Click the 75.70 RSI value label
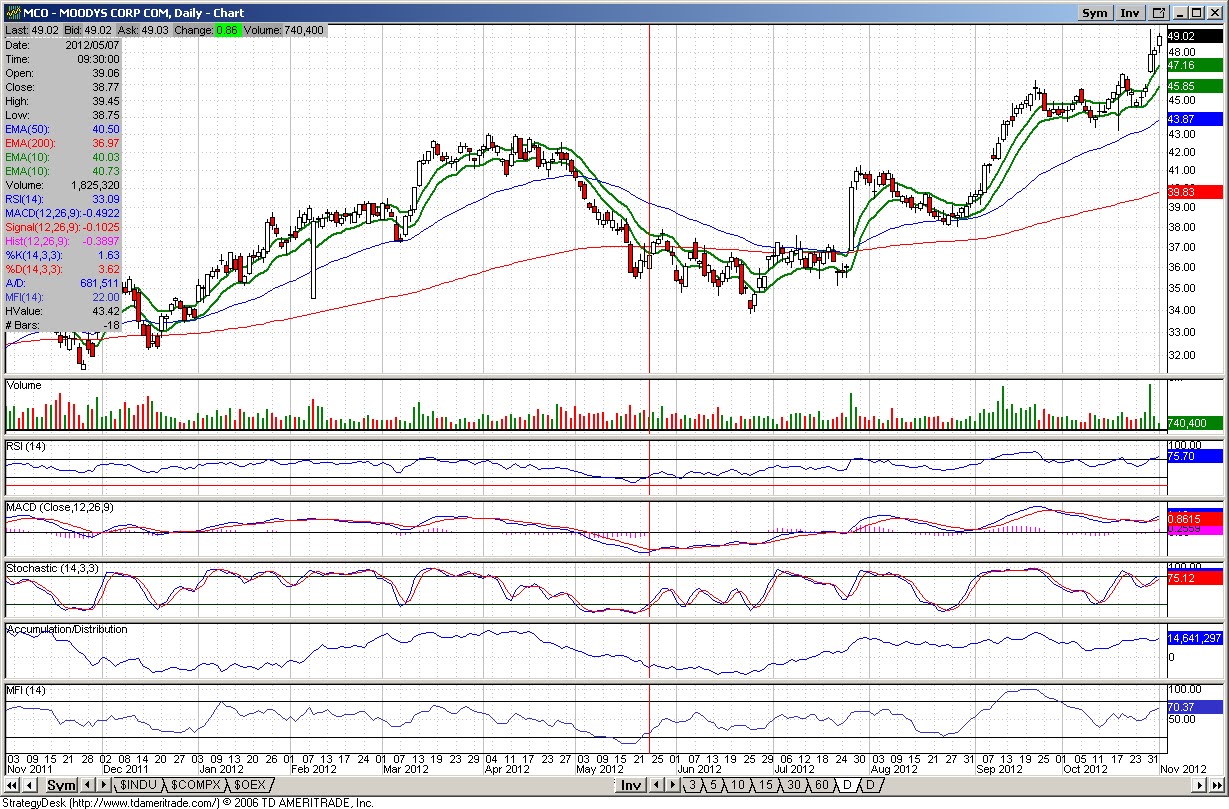Viewport: 1229px width, 809px height. tap(1194, 456)
